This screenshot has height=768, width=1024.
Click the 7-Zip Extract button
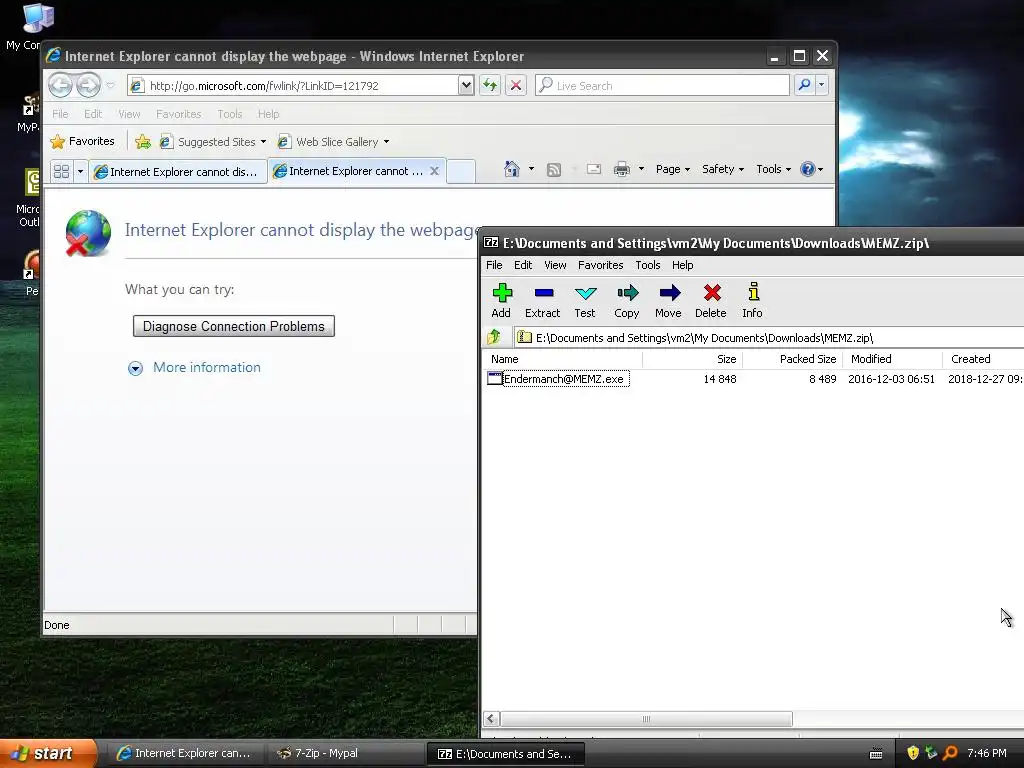pos(543,300)
